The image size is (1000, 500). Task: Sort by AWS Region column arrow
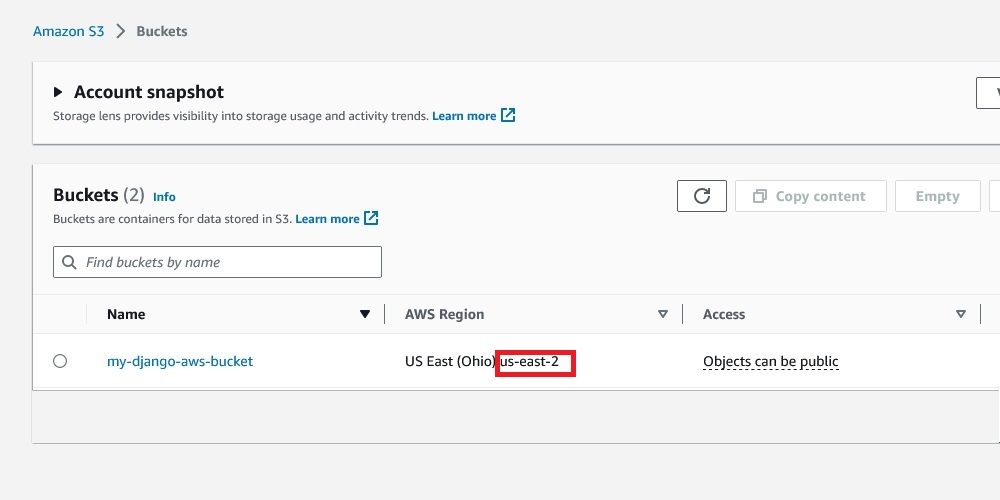tap(663, 314)
